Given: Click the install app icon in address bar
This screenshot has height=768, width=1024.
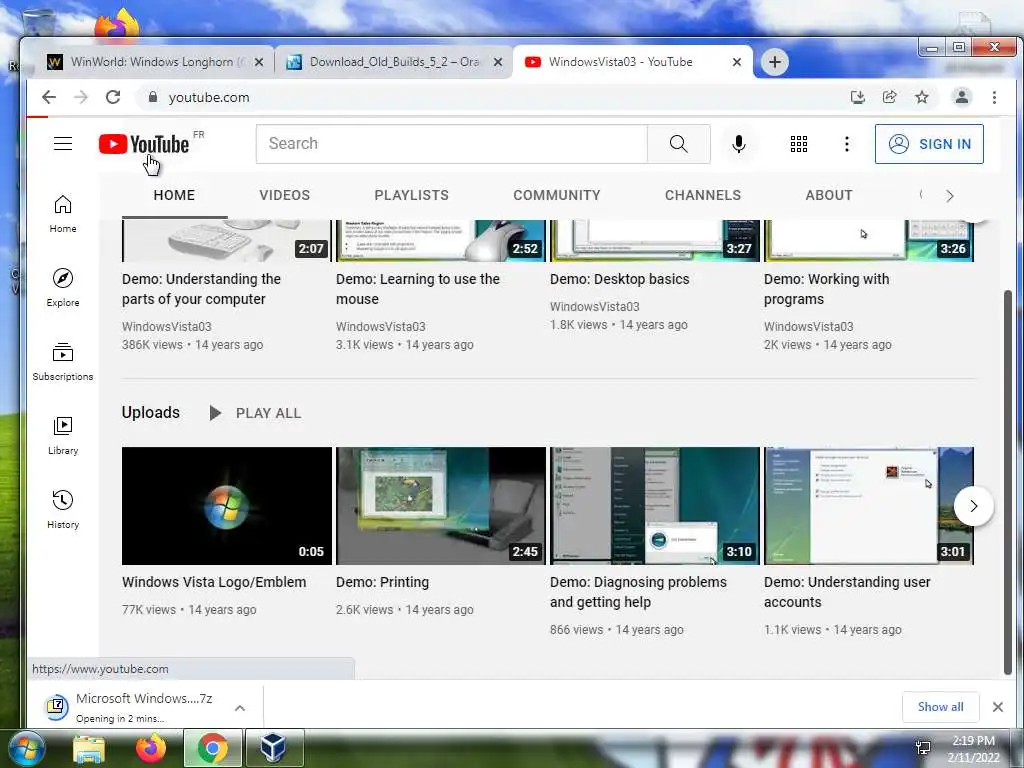Looking at the screenshot, I should pyautogui.click(x=857, y=97).
